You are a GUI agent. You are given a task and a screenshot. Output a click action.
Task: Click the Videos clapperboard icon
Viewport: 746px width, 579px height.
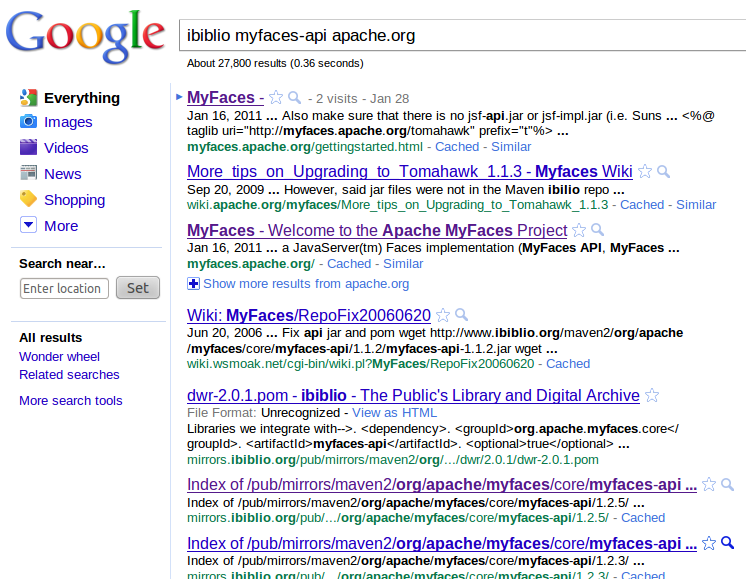tap(29, 147)
